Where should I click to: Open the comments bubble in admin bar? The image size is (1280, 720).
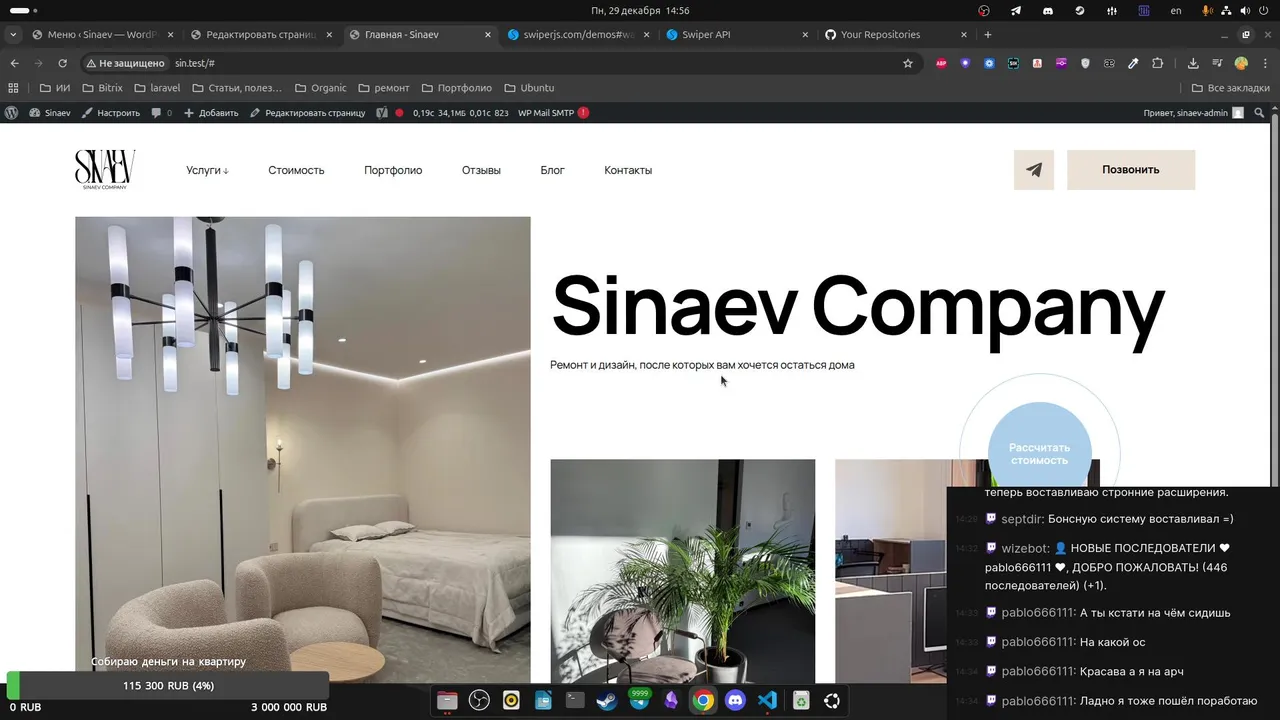tap(161, 113)
